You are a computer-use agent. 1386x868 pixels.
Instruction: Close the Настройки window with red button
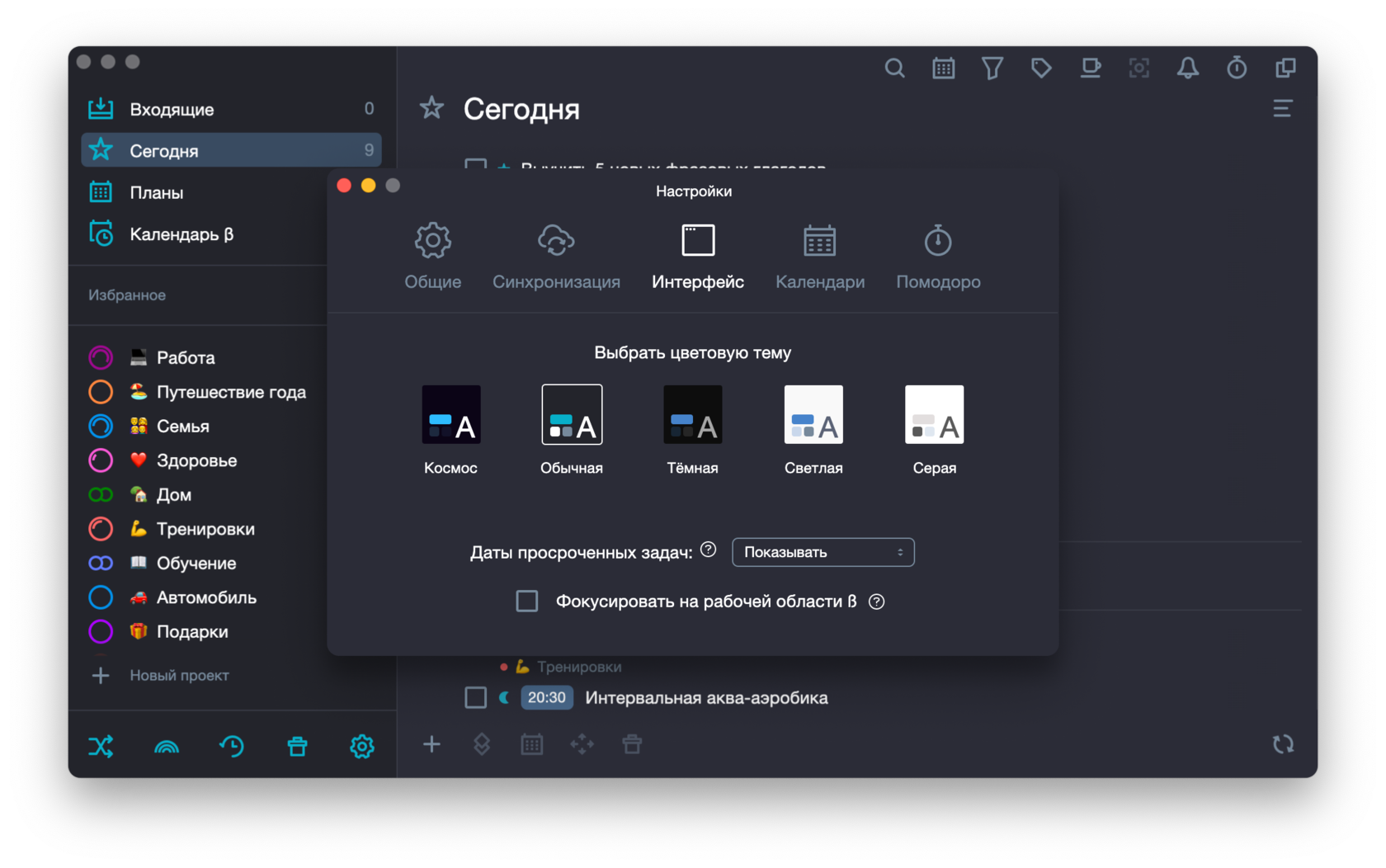tap(344, 186)
